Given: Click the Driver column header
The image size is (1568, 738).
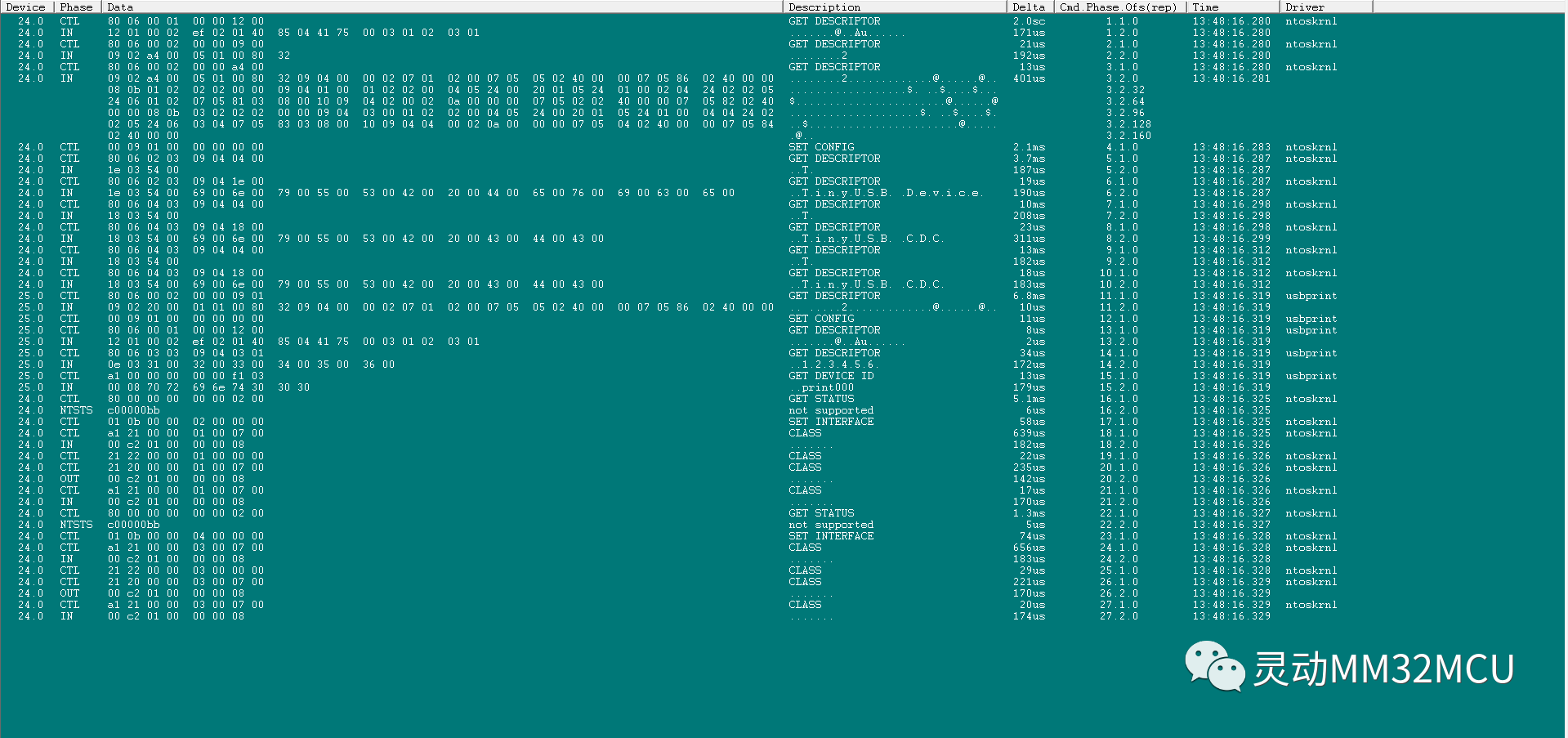Looking at the screenshot, I should click(x=1304, y=7).
